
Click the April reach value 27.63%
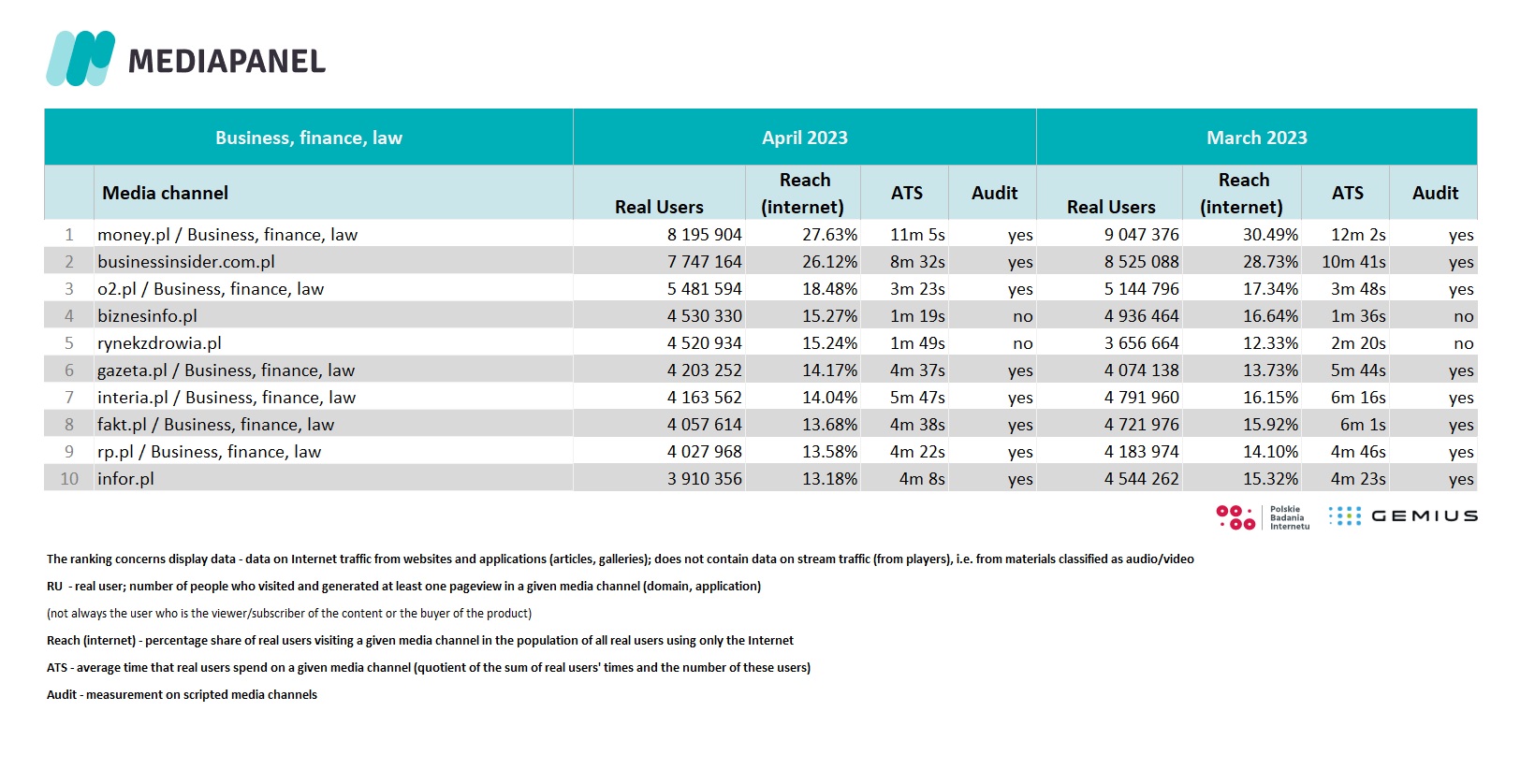(x=829, y=235)
